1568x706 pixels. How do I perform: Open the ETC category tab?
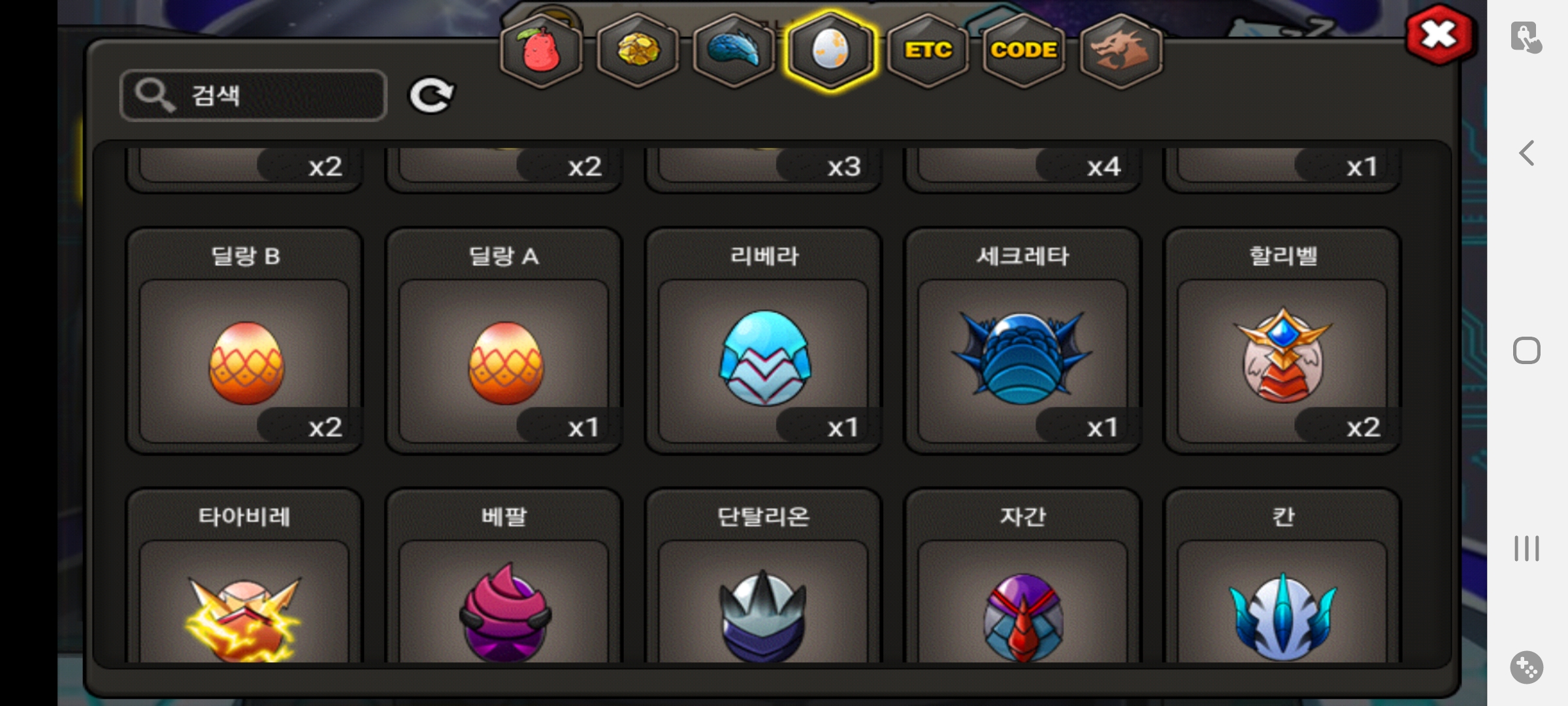tap(927, 51)
